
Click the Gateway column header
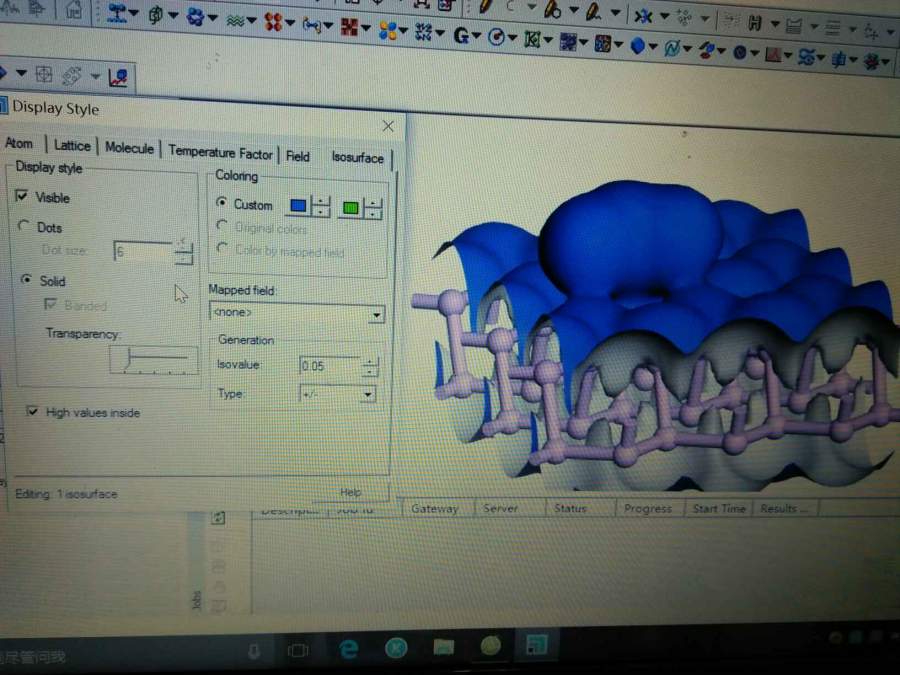pyautogui.click(x=435, y=509)
